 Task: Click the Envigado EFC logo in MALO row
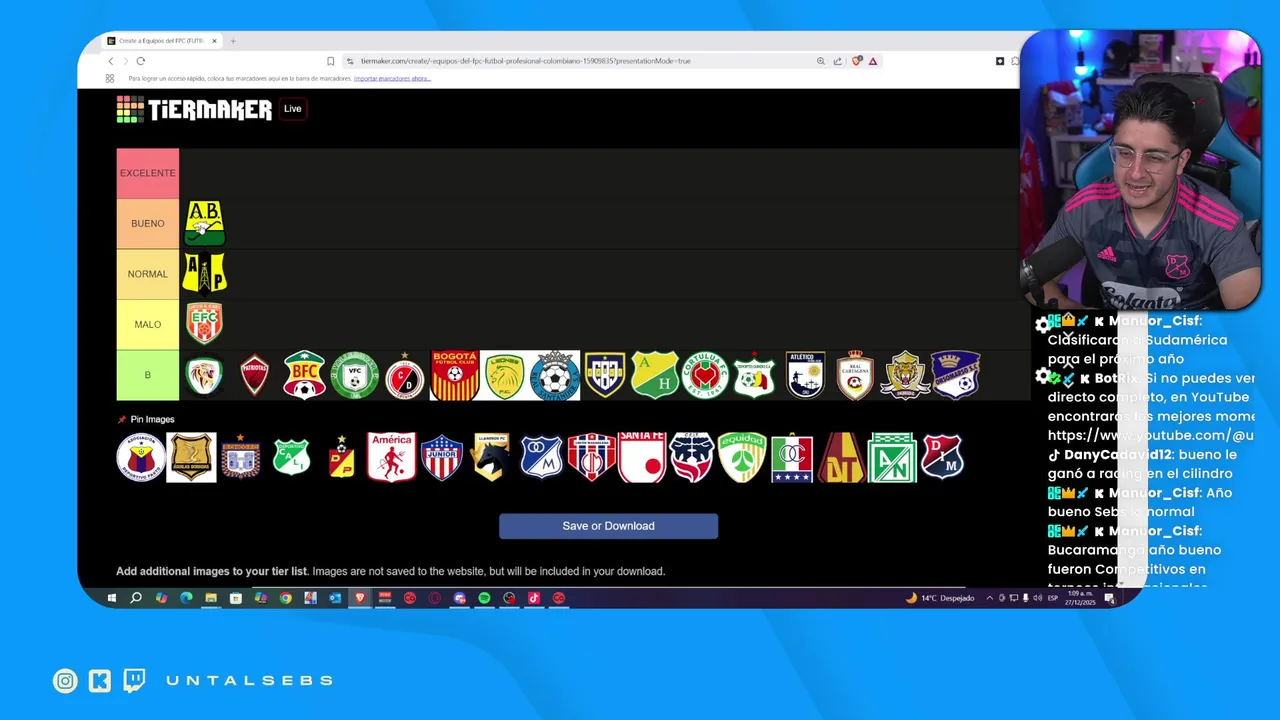point(204,323)
